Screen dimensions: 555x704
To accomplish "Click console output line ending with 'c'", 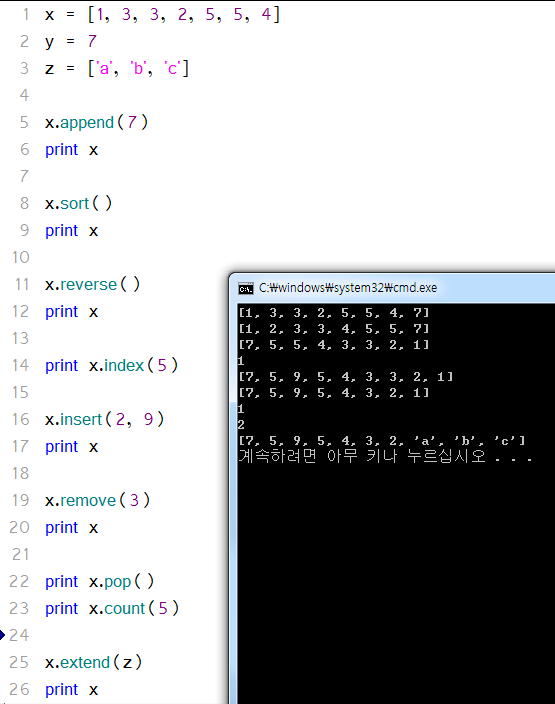I will tap(382, 441).
